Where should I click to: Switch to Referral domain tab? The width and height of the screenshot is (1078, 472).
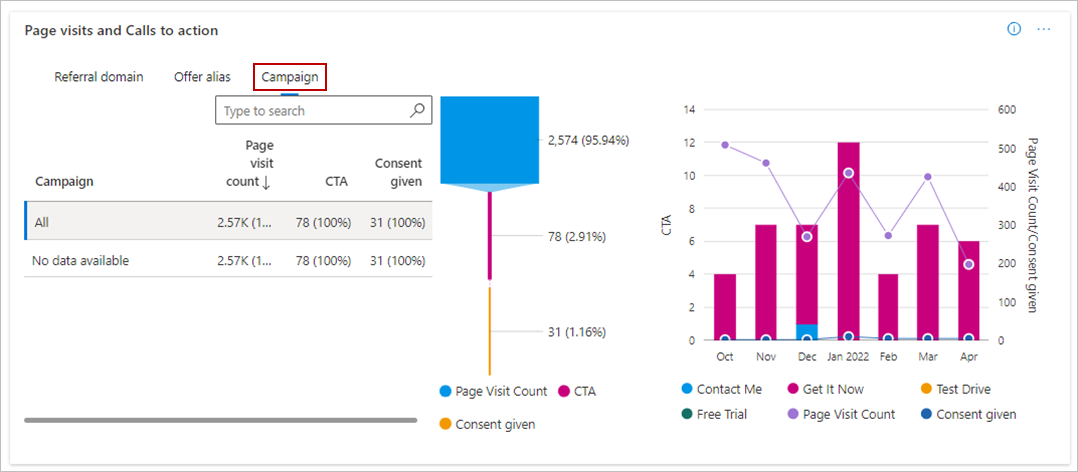(99, 77)
